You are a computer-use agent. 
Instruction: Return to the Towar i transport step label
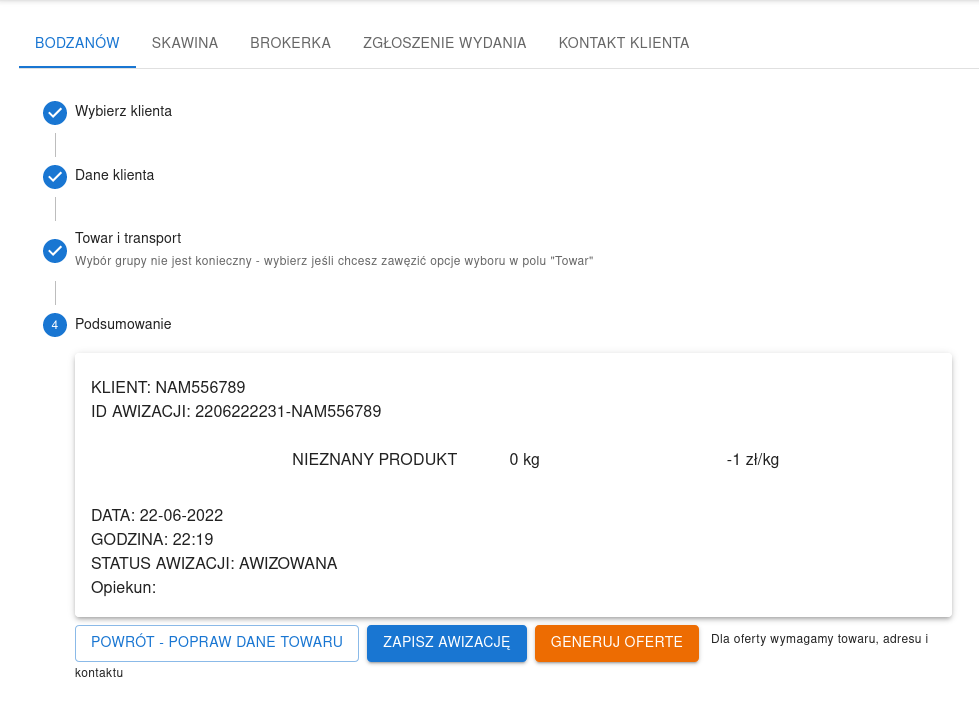pyautogui.click(x=128, y=238)
